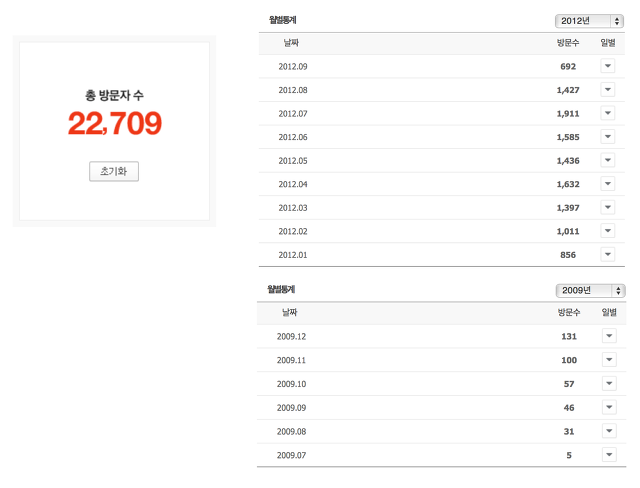Select the 2009.08 date cell
Image resolution: width=640 pixels, height=488 pixels.
[x=291, y=431]
